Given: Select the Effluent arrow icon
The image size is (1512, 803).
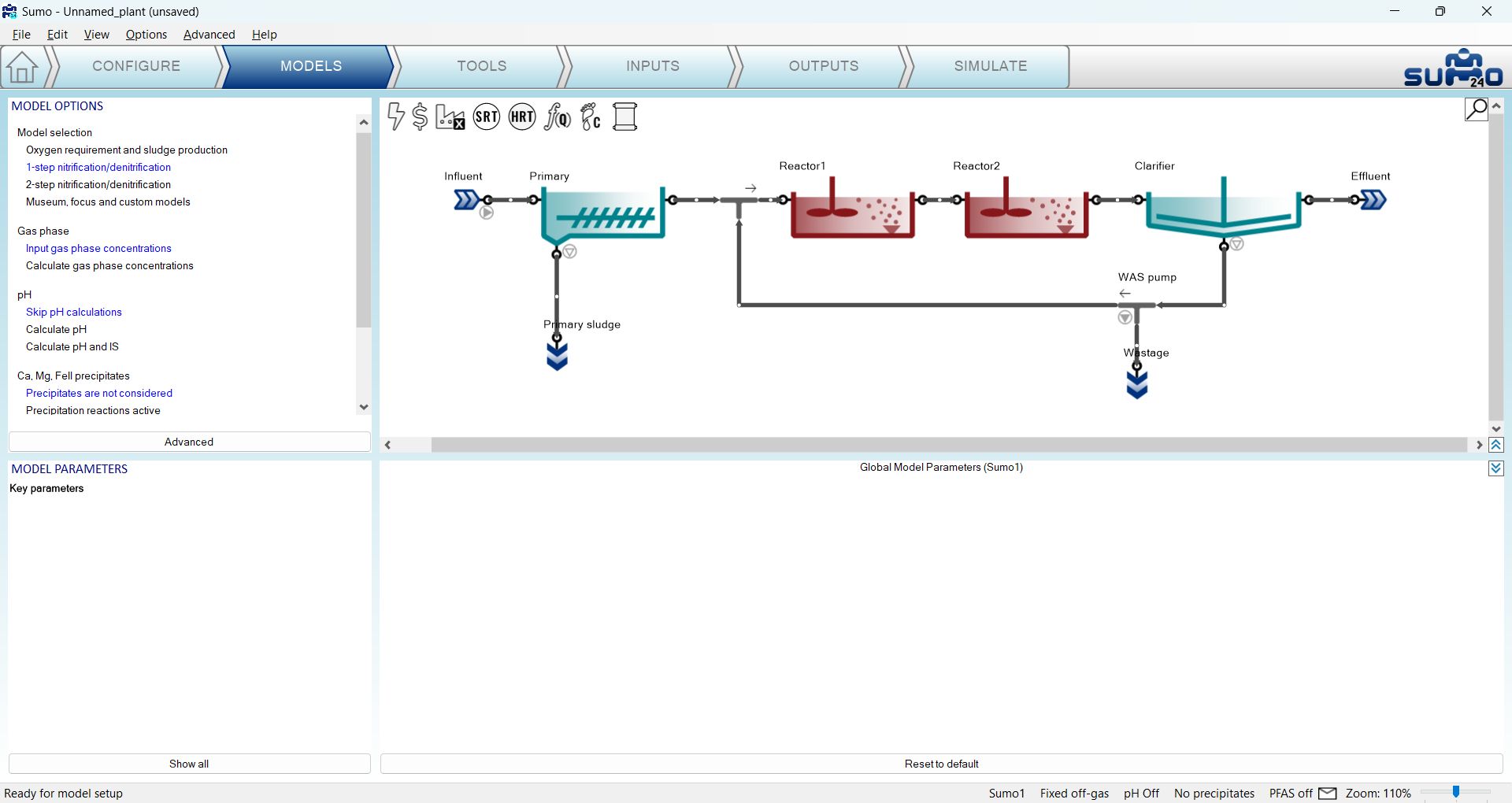Looking at the screenshot, I should (x=1373, y=200).
